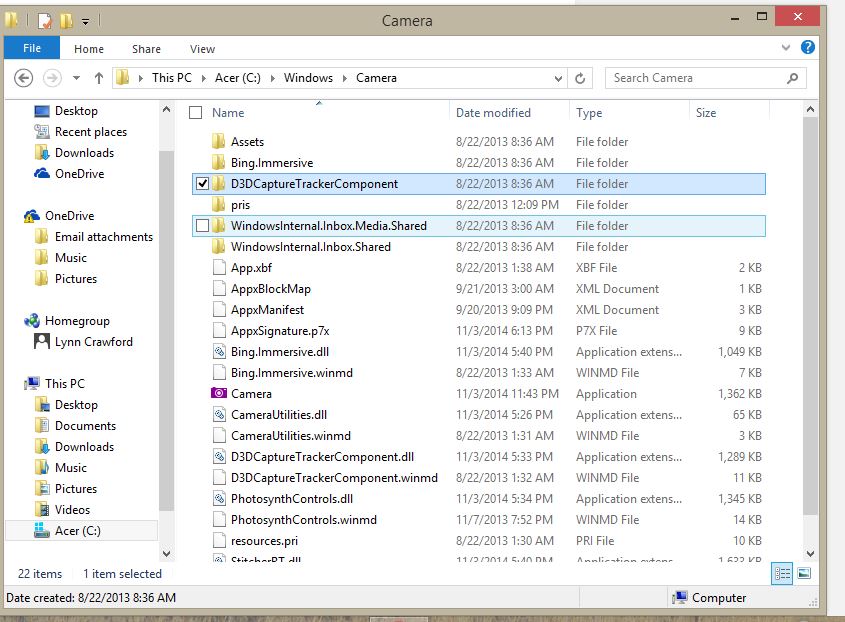
Task: Select PhotosynthControls.winmd file
Action: pos(479,520)
